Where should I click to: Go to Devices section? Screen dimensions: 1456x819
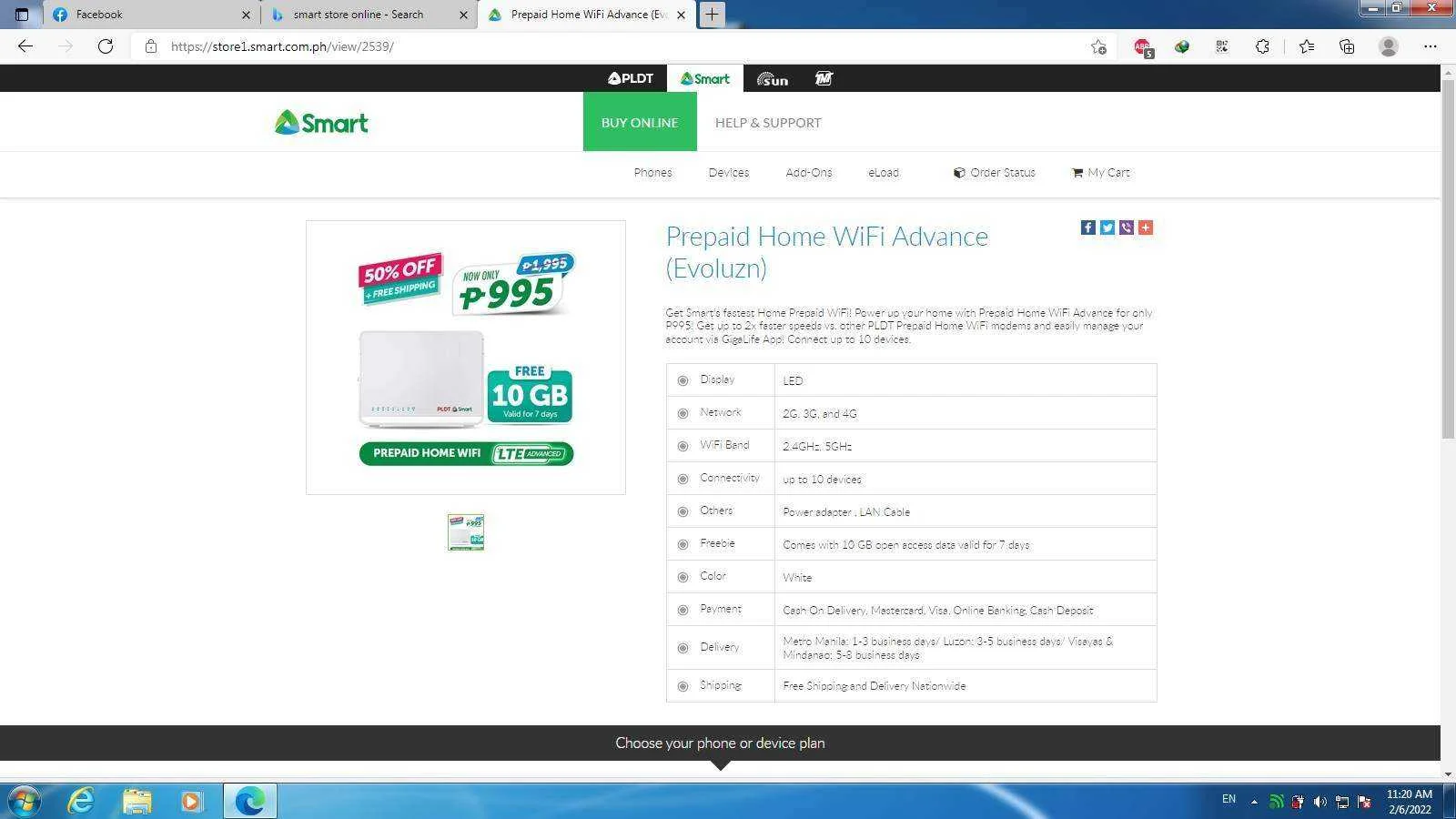tap(729, 173)
